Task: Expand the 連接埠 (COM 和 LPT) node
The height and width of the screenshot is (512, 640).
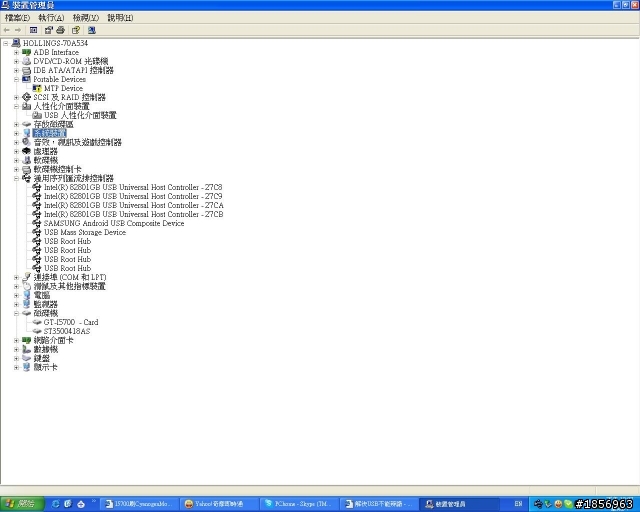Action: (16, 278)
